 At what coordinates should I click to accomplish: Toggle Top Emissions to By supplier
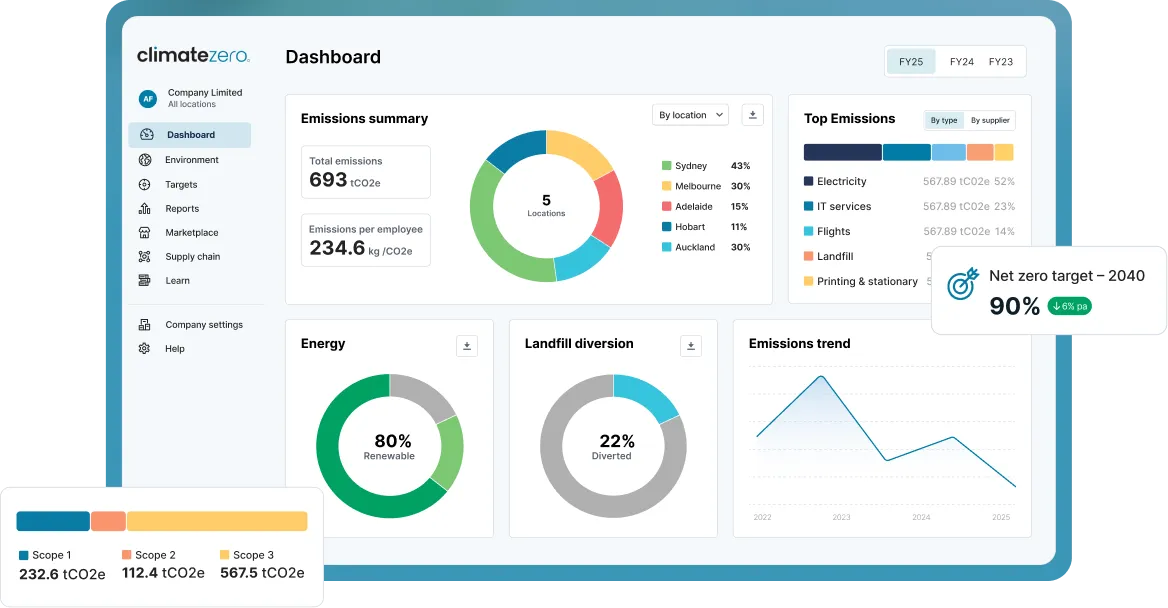click(990, 120)
